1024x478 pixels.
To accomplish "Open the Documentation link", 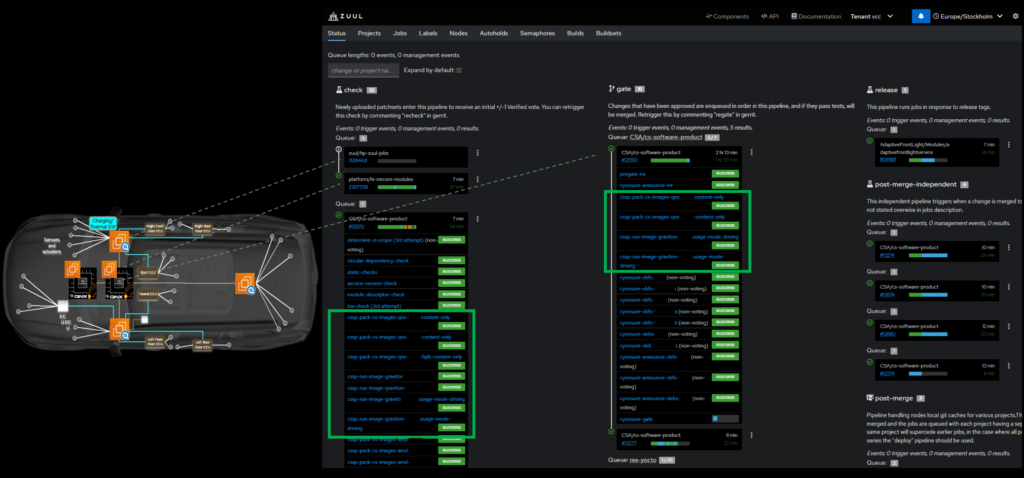I will click(816, 16).
